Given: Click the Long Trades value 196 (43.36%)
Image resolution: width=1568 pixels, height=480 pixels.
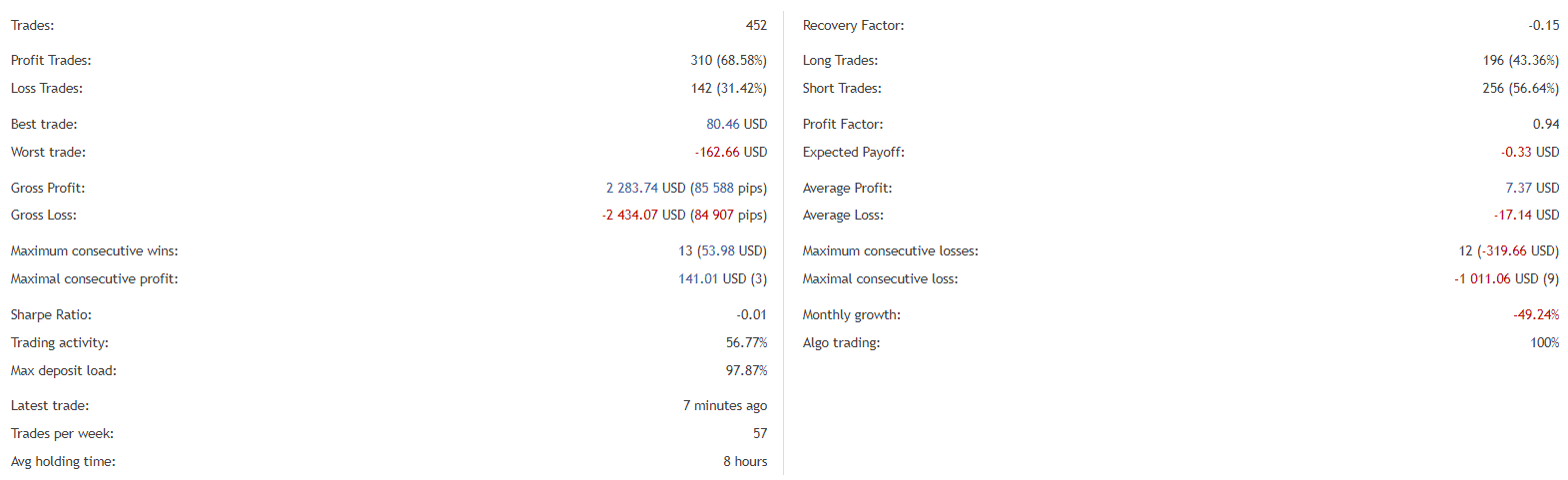Looking at the screenshot, I should coord(1521,60).
